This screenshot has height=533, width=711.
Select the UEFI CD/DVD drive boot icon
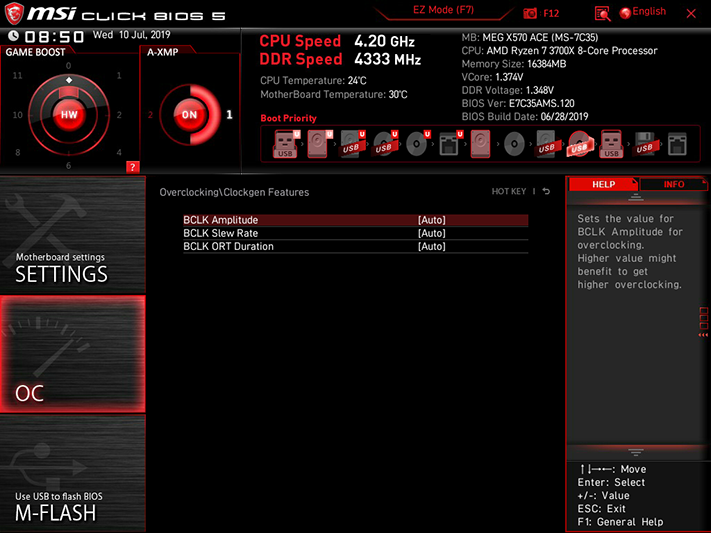417,144
